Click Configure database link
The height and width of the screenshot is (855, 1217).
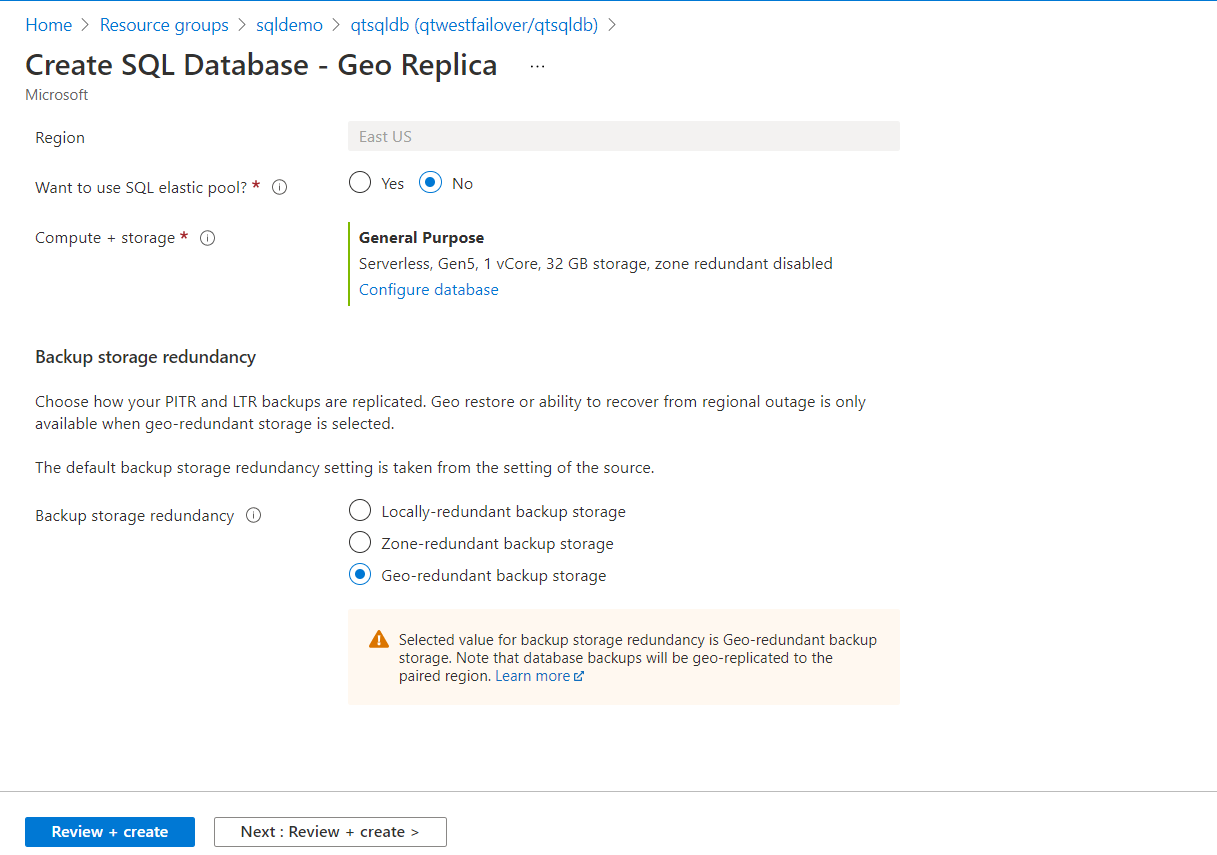click(428, 290)
